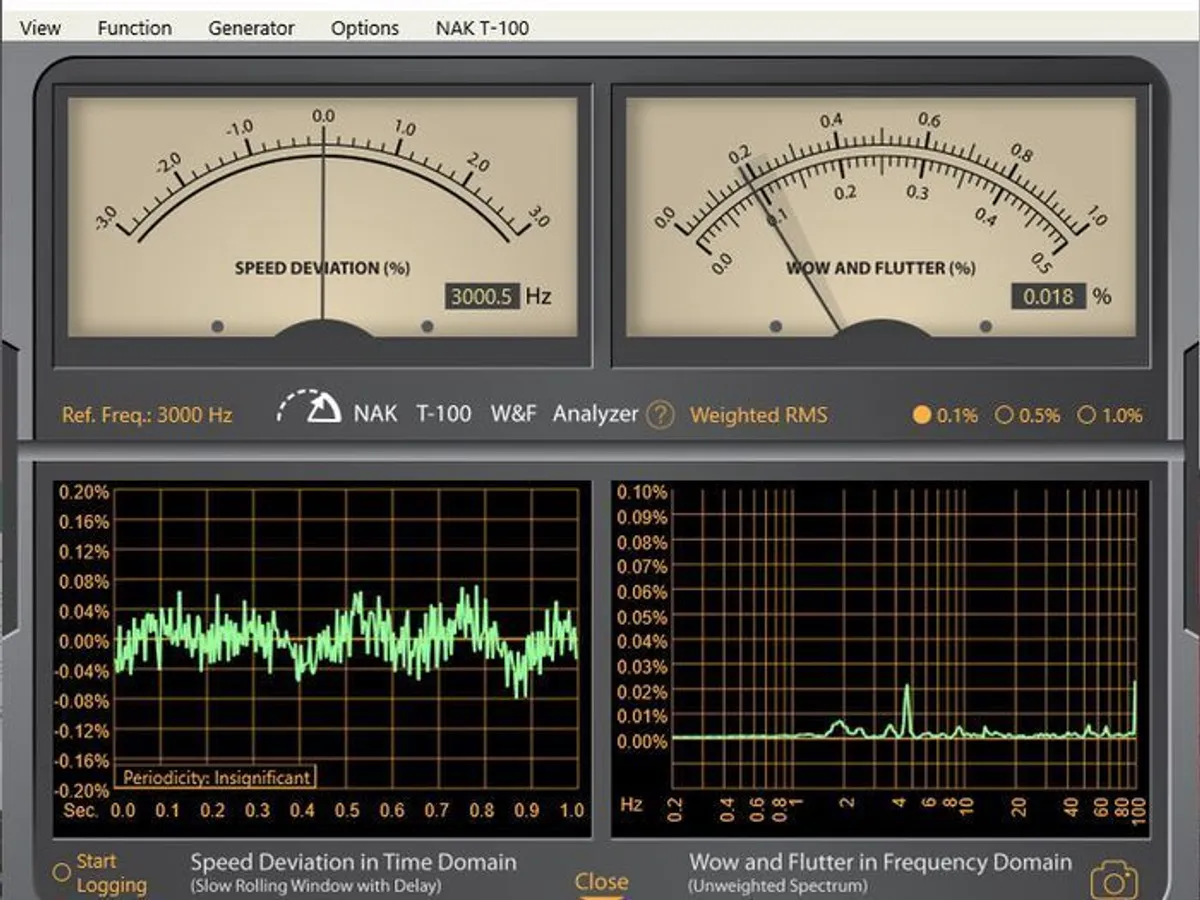Click the 3000.5 Hz frequency readout
Screen dimensions: 1200x900
pyautogui.click(x=482, y=296)
